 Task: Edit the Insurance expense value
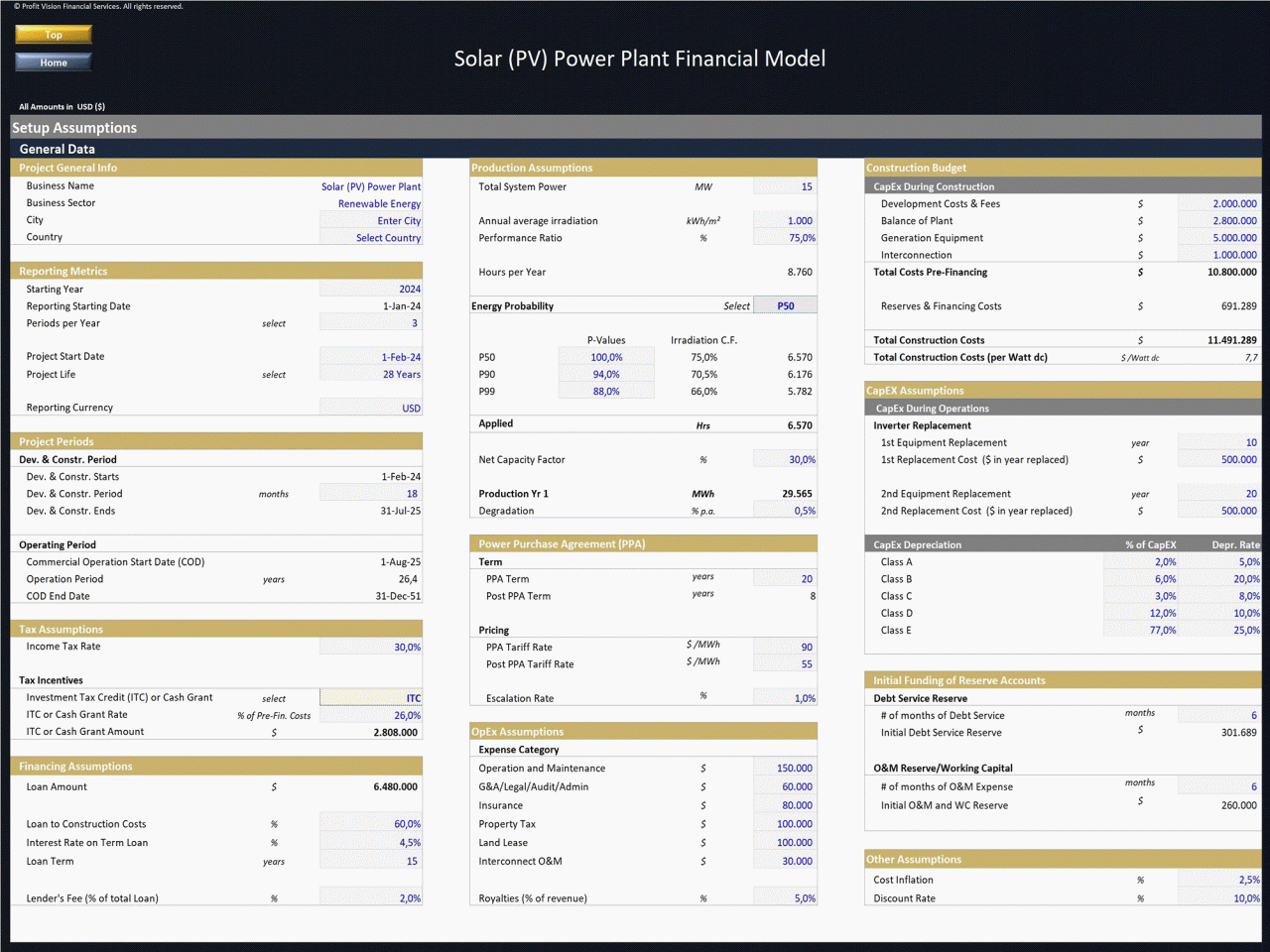pos(785,805)
